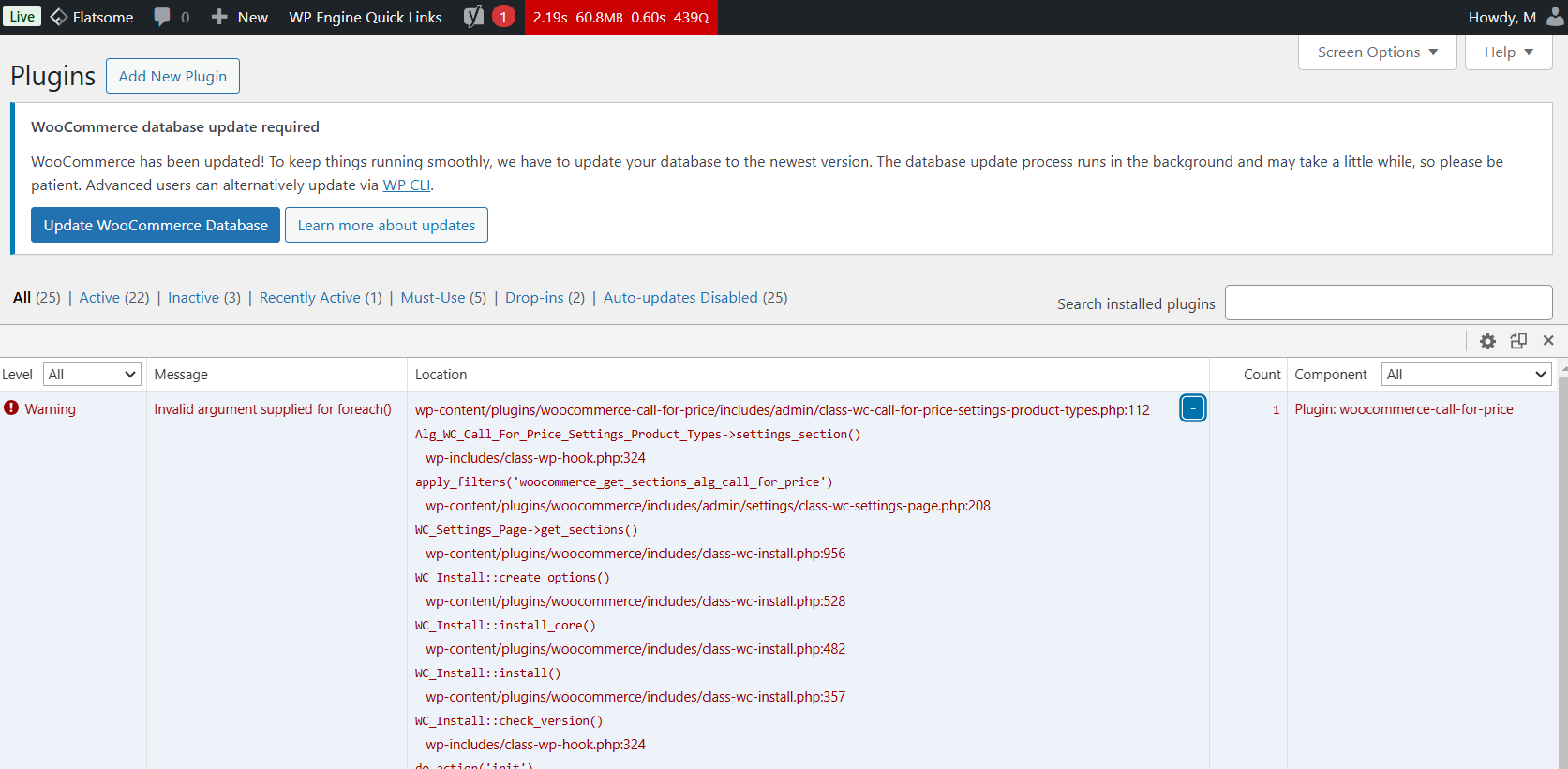1568x769 pixels.
Task: Open the Flatsome theme menu icon
Action: (58, 17)
